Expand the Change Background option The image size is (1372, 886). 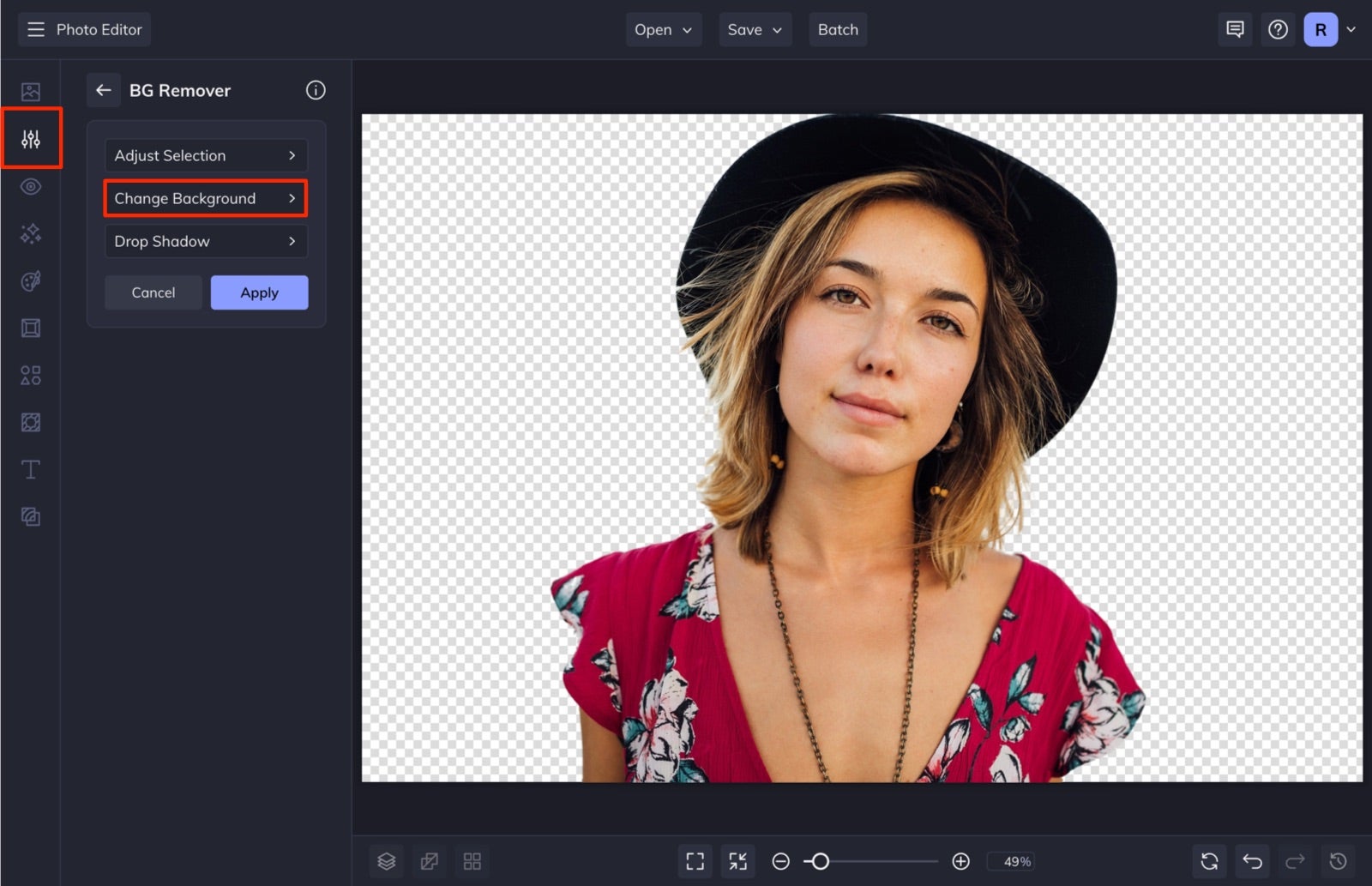click(x=206, y=198)
